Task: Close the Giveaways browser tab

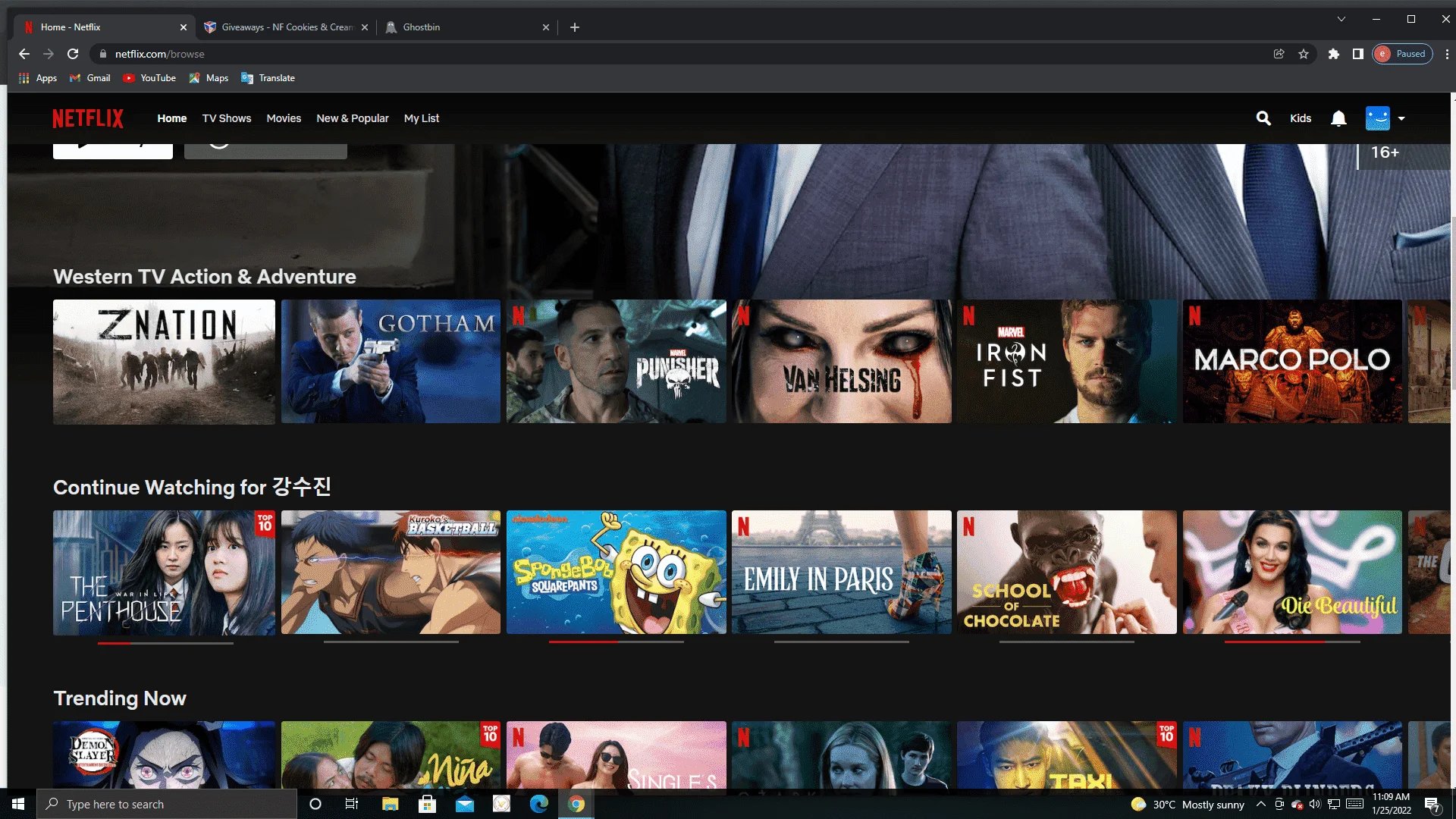Action: pos(365,27)
